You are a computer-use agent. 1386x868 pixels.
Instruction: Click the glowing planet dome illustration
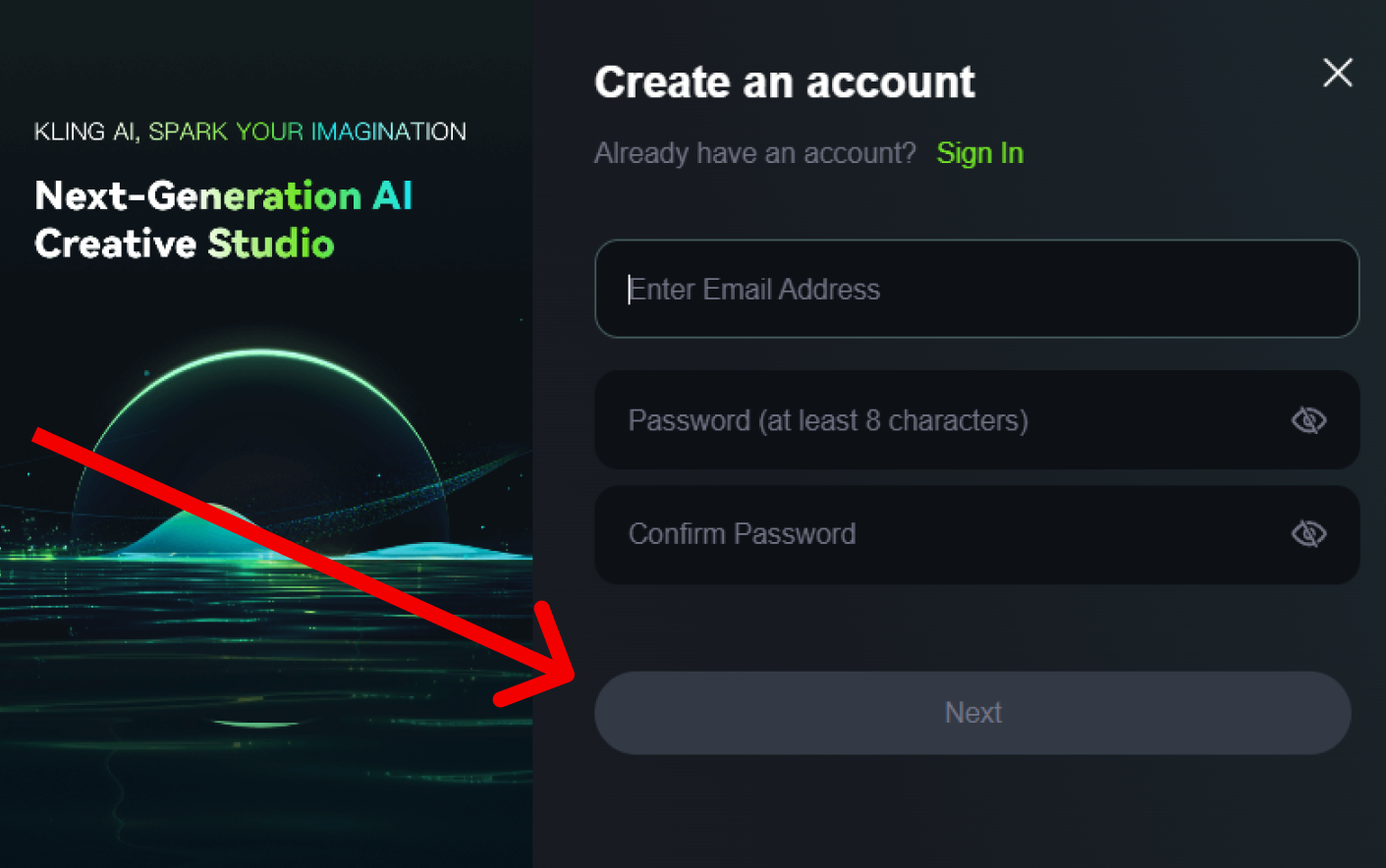pos(260,432)
